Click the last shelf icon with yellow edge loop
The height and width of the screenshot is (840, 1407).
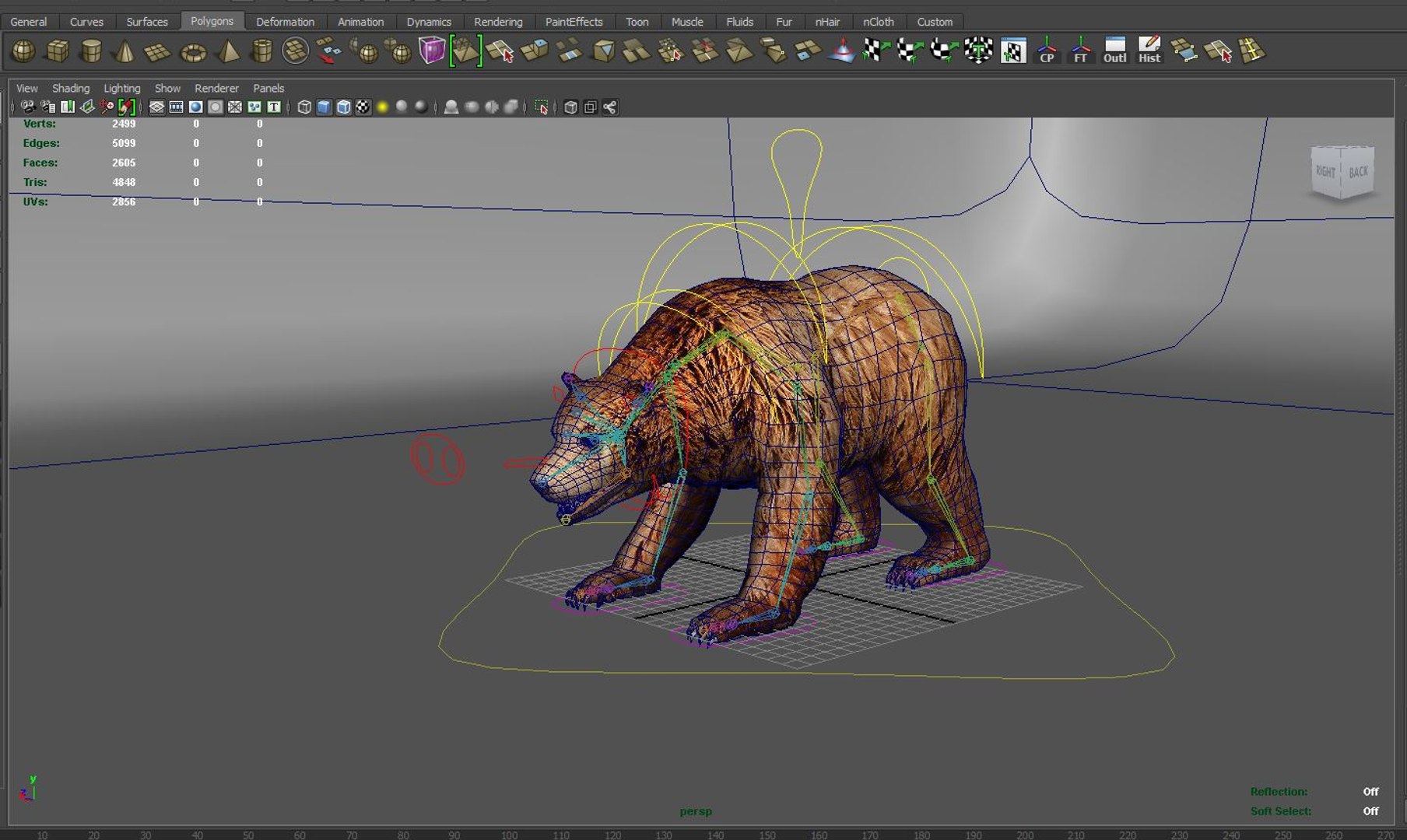(x=1252, y=51)
